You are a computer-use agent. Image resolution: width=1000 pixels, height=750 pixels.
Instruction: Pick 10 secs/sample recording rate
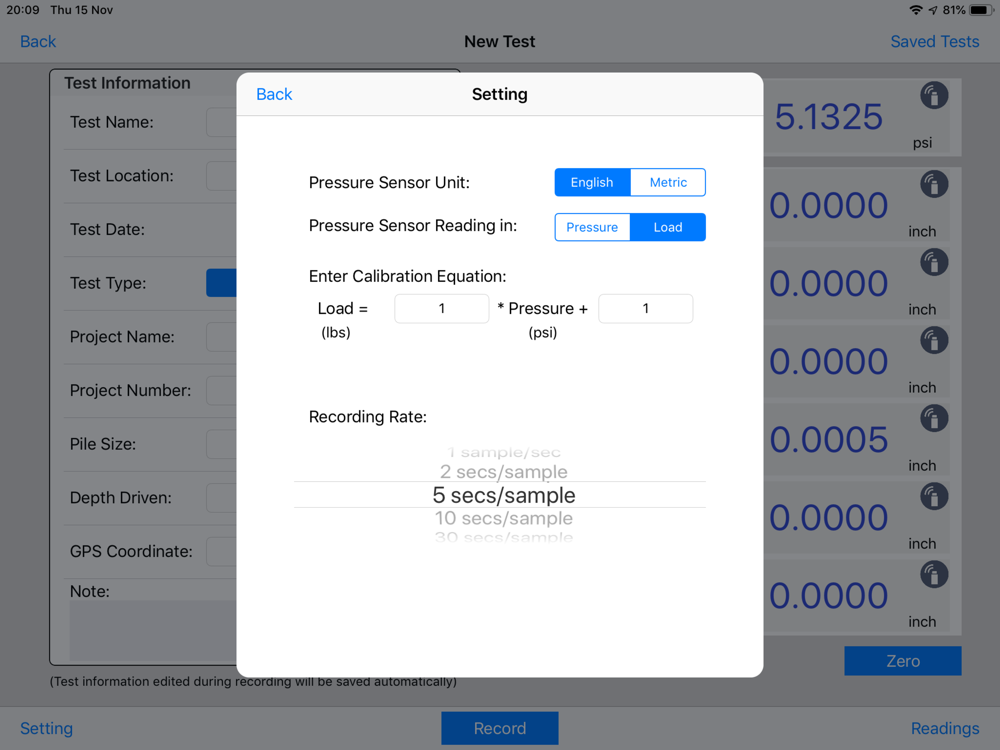coord(503,518)
